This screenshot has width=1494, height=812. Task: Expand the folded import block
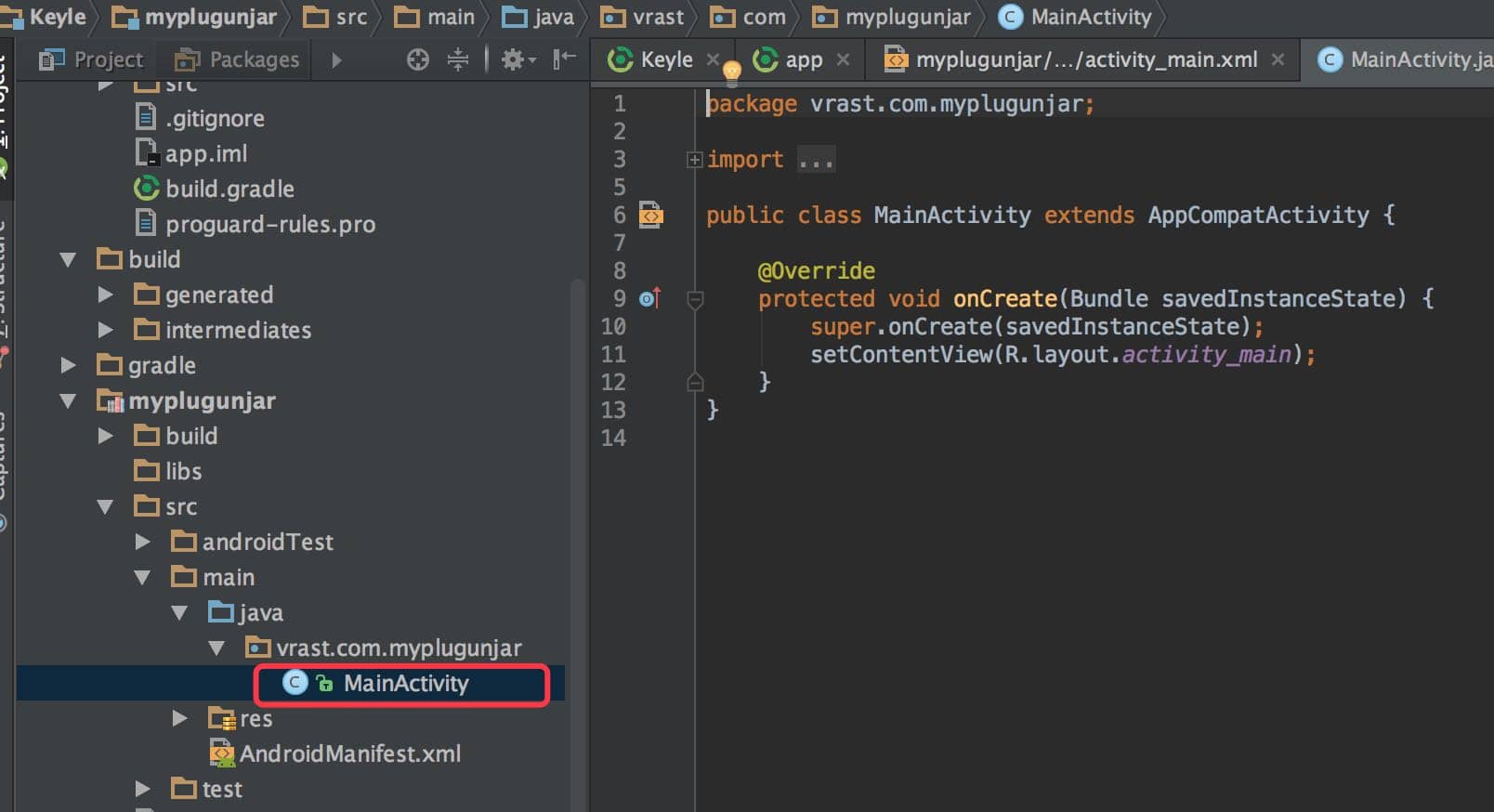point(694,160)
